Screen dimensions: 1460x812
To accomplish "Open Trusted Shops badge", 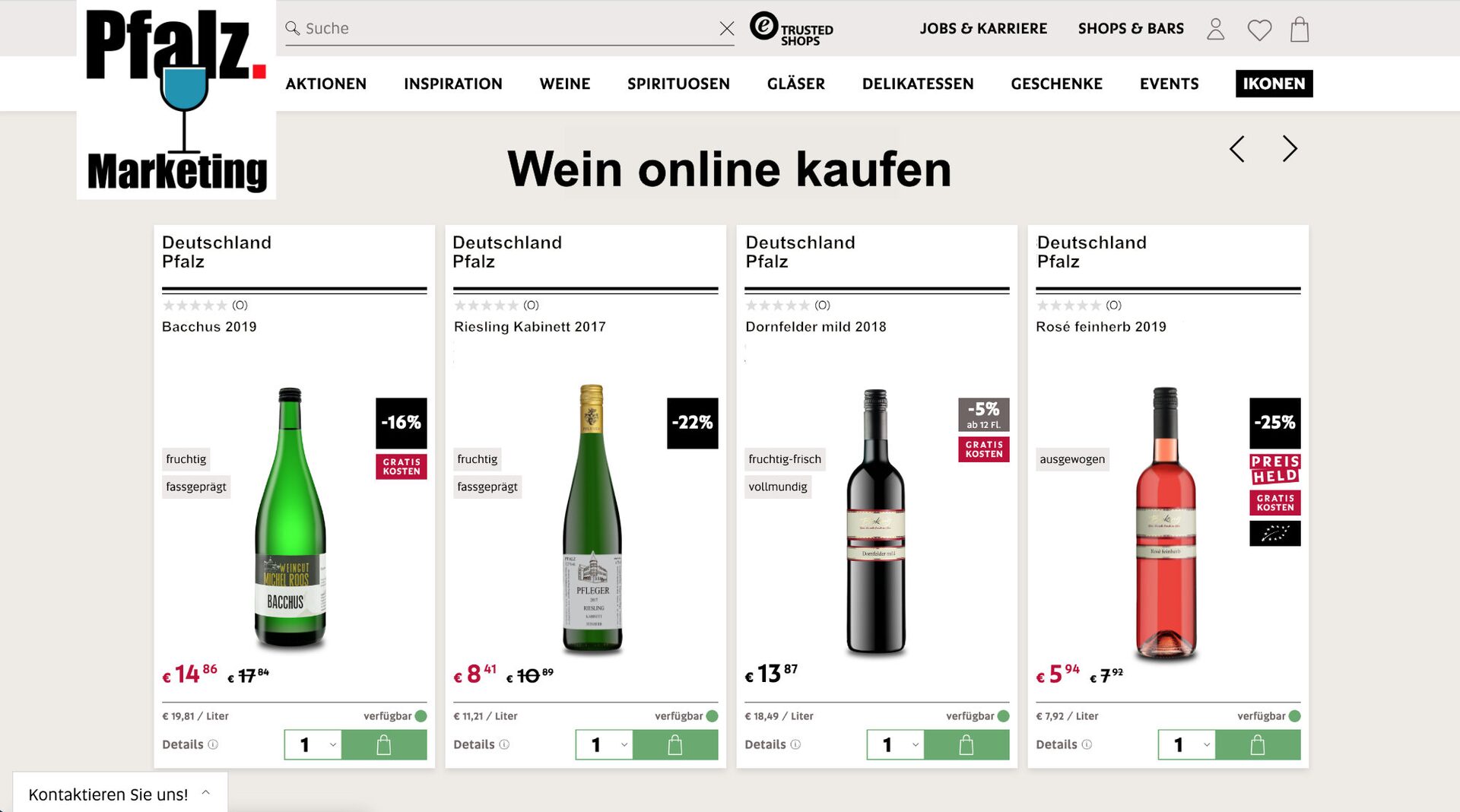I will click(x=792, y=30).
